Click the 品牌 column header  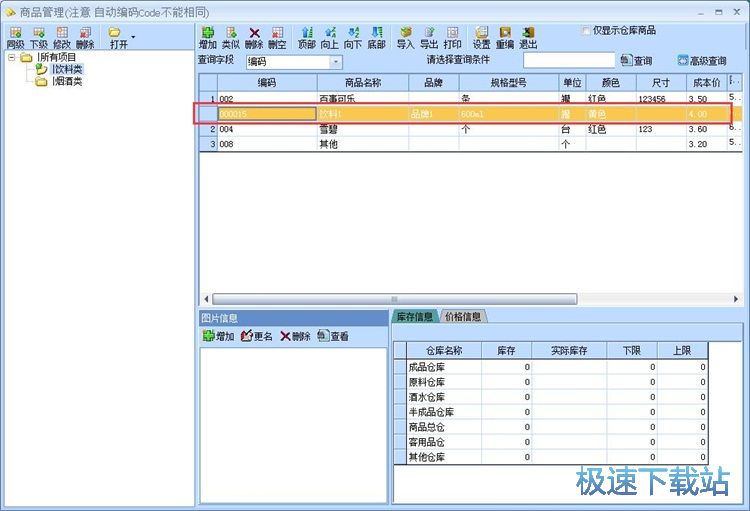pos(433,83)
